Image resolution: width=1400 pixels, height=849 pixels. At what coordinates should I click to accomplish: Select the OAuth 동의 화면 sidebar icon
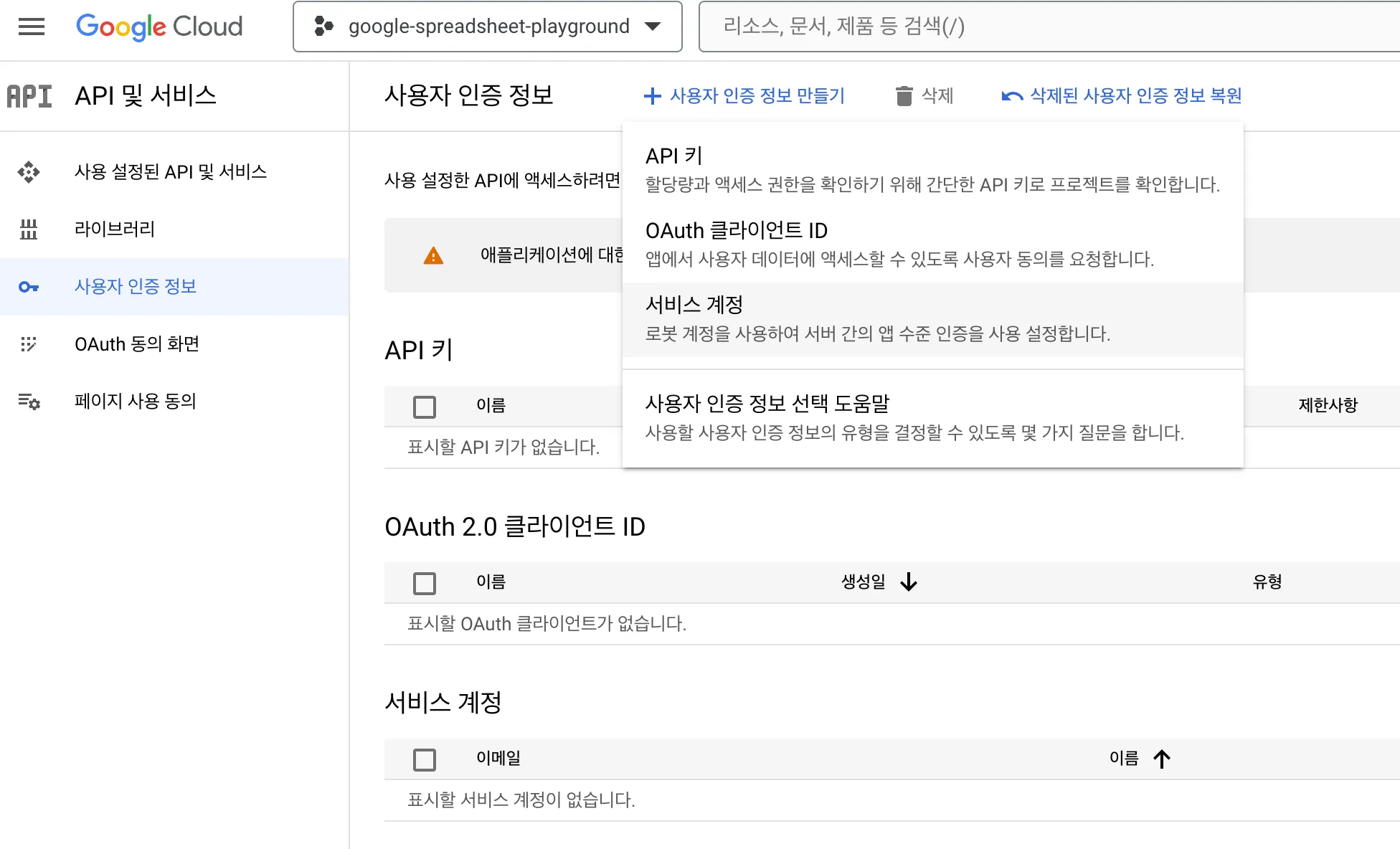pos(29,344)
